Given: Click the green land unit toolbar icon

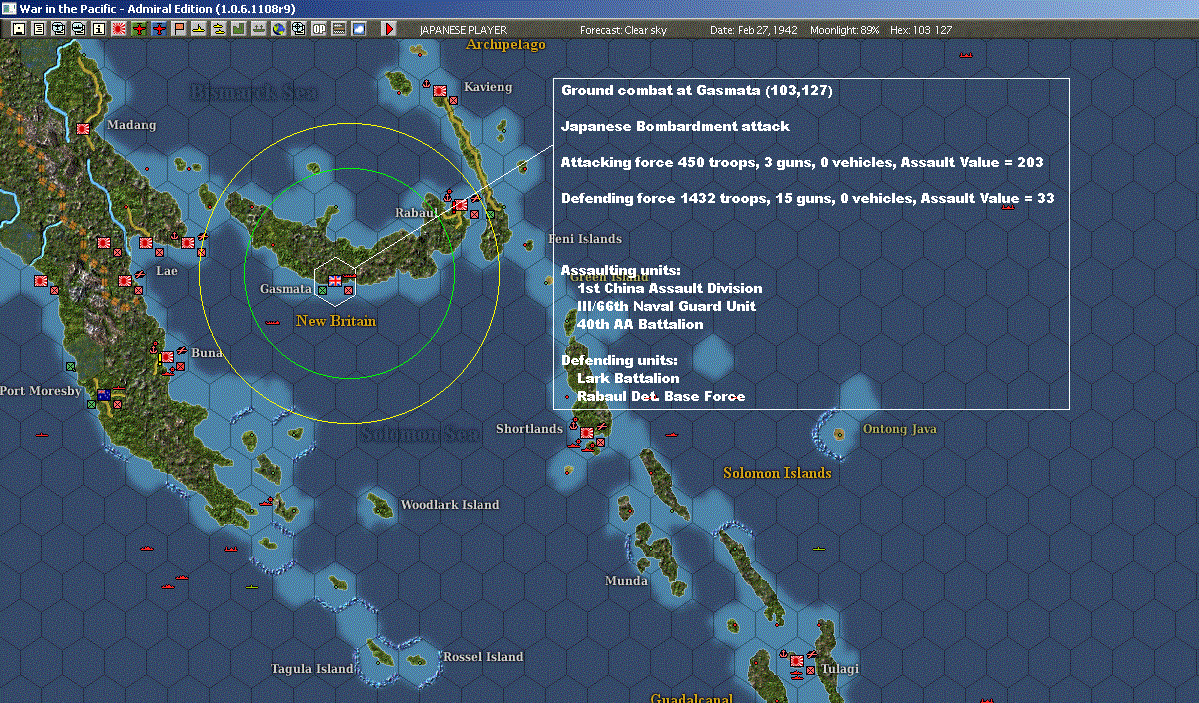Looking at the screenshot, I should (239, 29).
